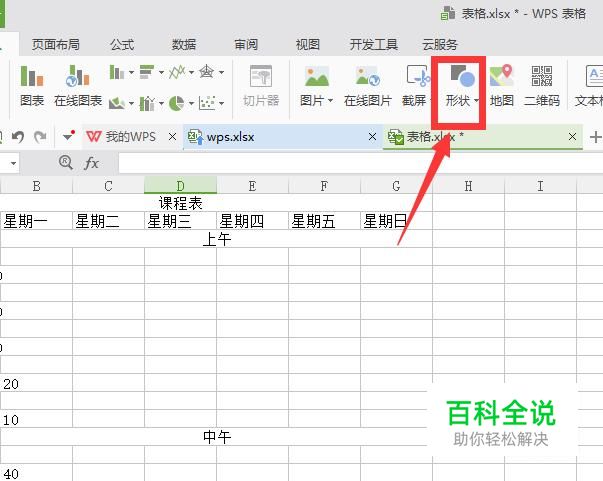Switch to the 审阅 tab
Viewport: 603px width, 481px height.
(x=246, y=45)
